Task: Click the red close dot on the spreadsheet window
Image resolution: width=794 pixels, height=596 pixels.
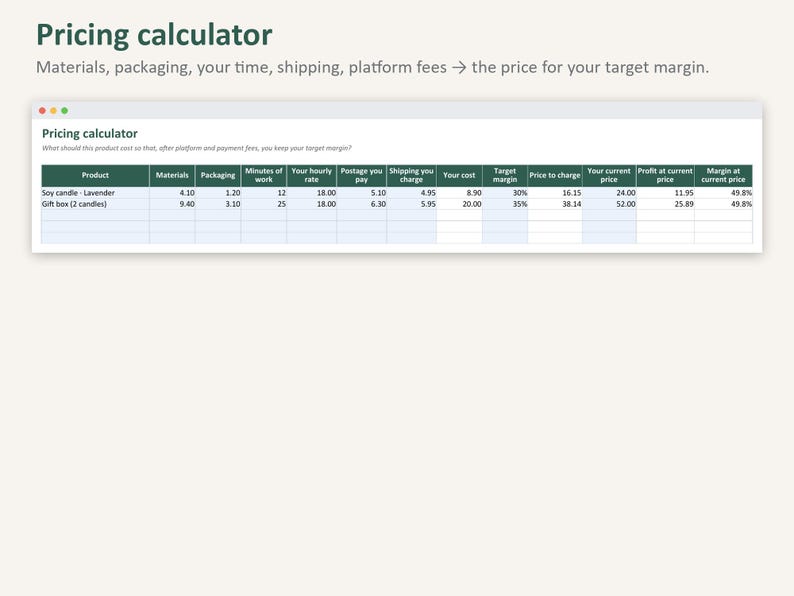Action: coord(42,110)
